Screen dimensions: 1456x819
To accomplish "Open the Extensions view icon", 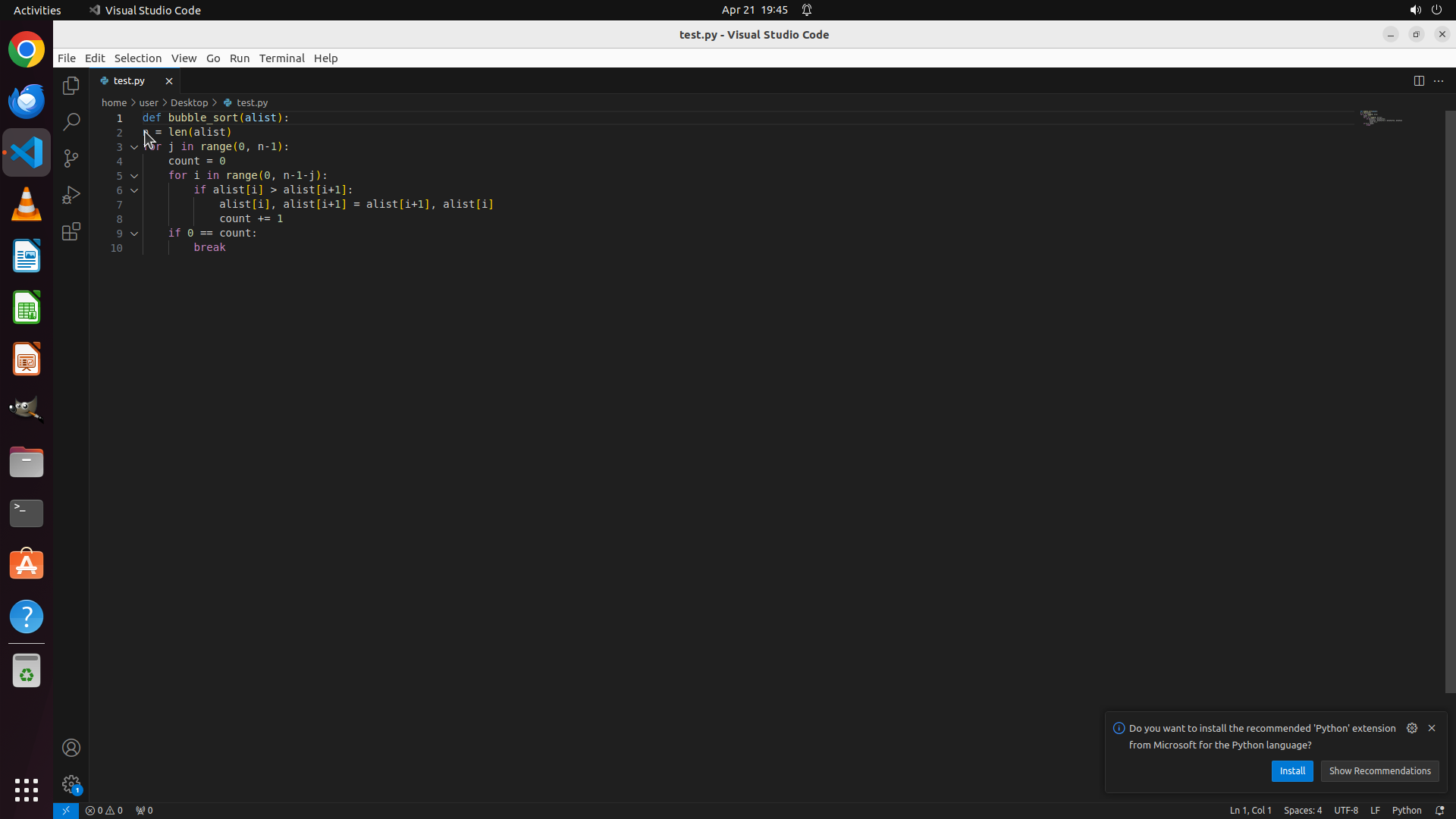I will point(71,231).
